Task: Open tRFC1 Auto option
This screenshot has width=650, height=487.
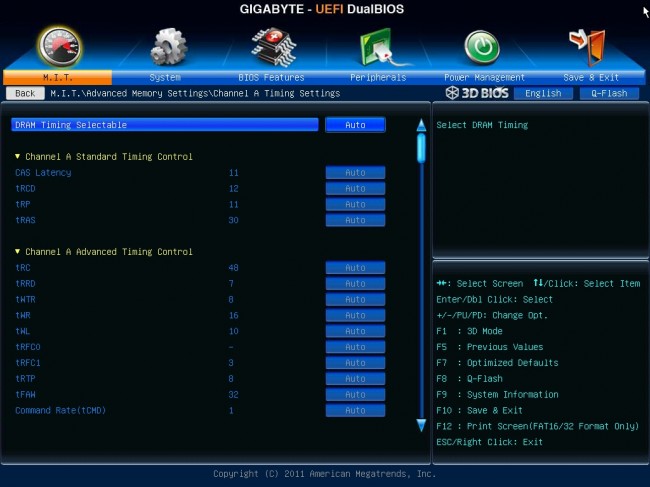Action: coord(355,363)
